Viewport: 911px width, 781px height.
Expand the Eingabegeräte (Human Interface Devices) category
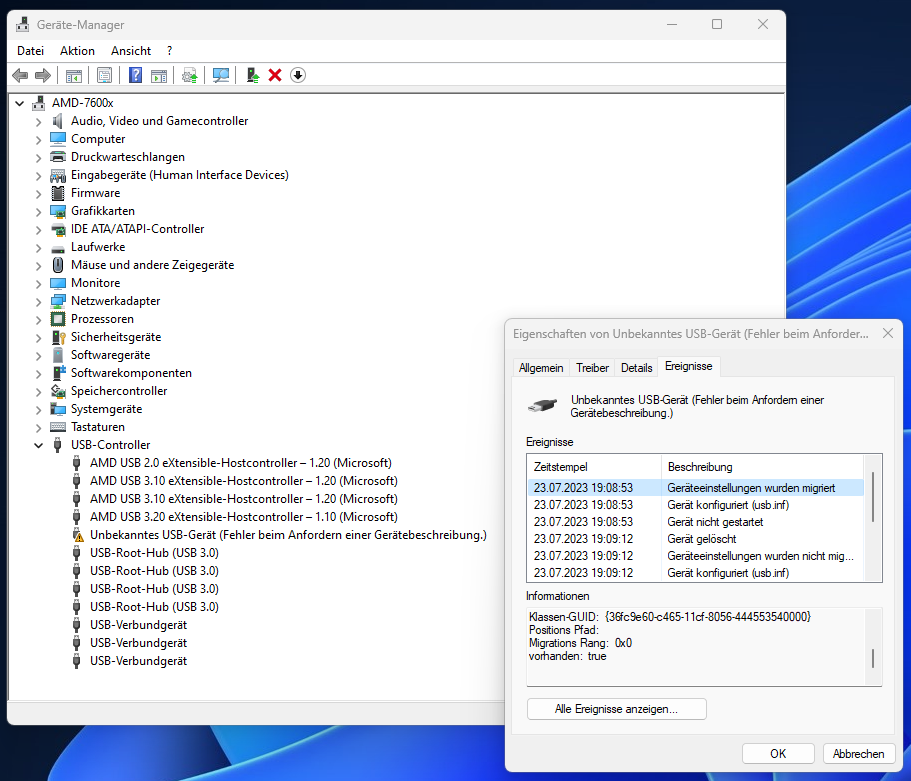coord(38,175)
